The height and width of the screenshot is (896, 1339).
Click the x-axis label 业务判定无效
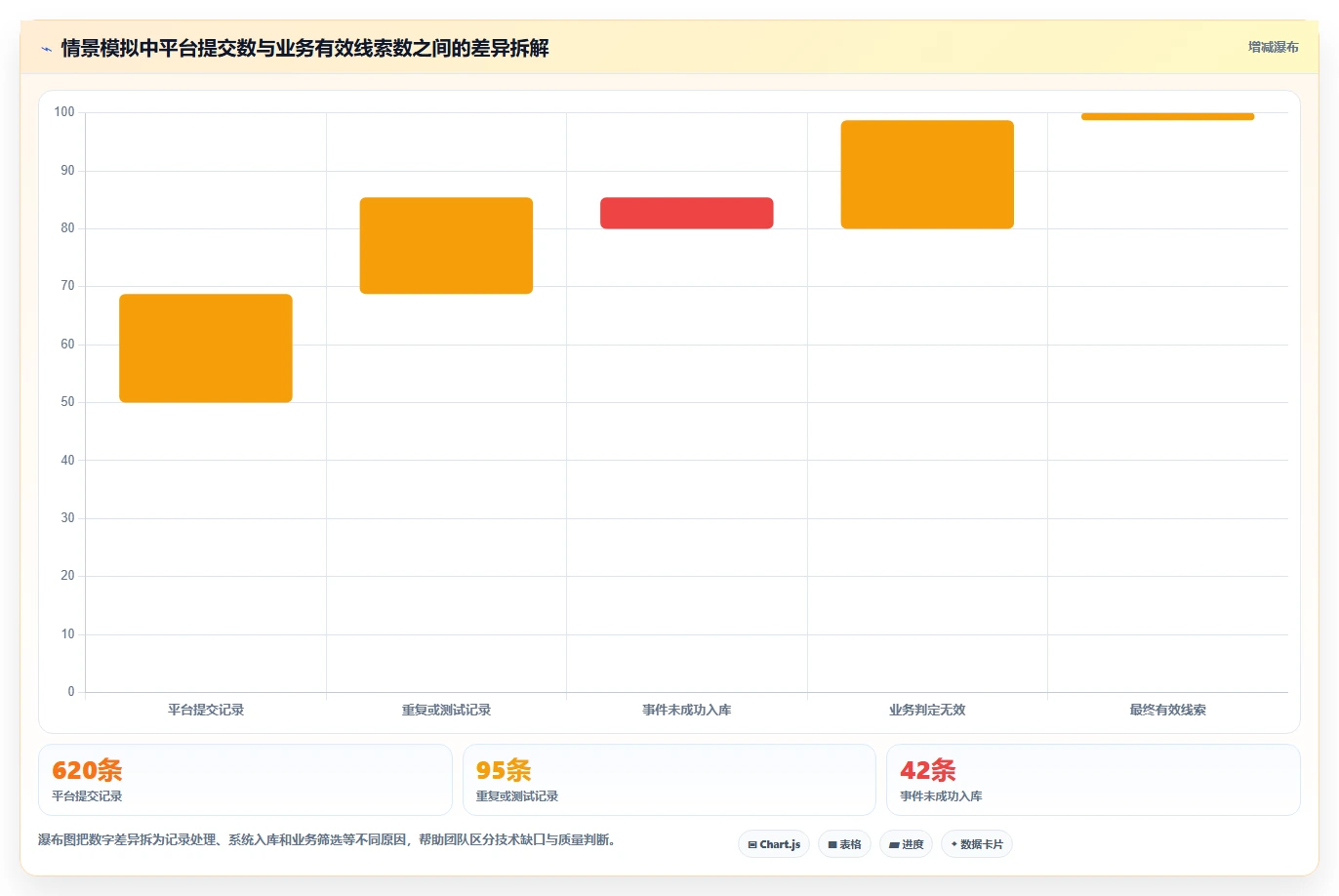(x=927, y=710)
